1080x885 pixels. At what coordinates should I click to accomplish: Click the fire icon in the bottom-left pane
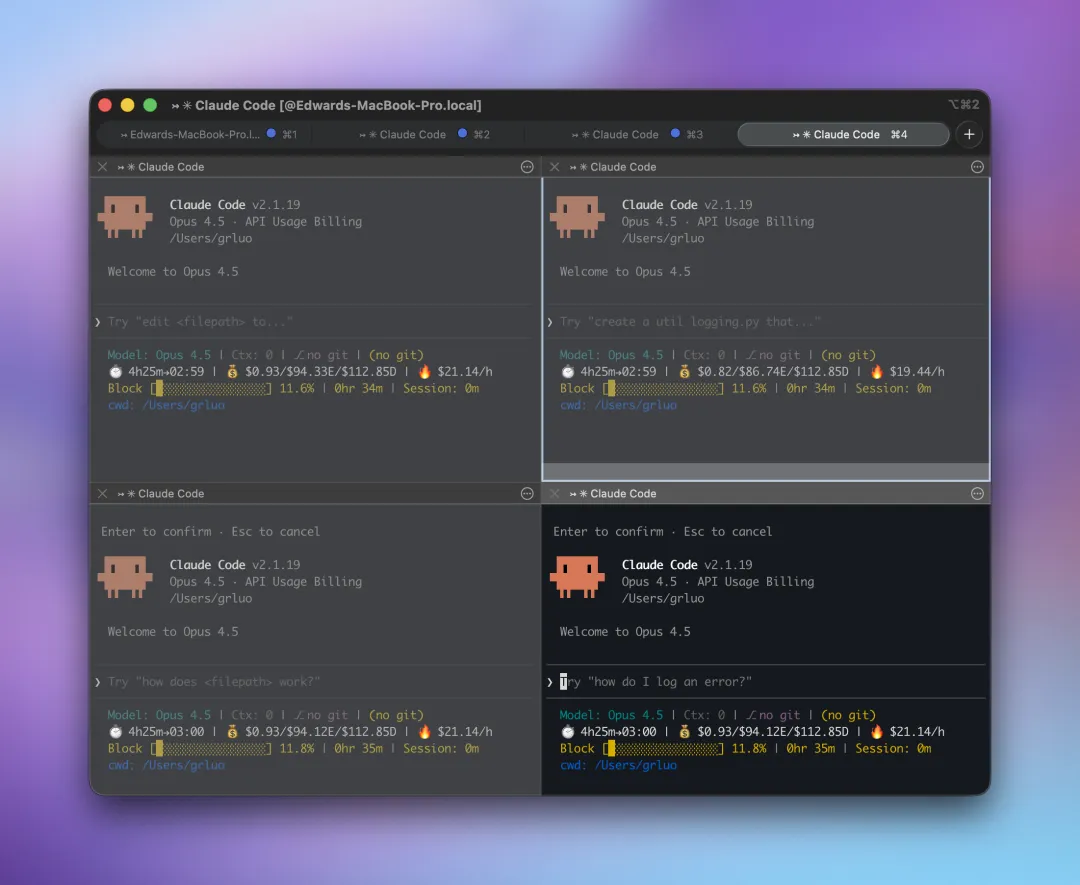pyautogui.click(x=424, y=731)
